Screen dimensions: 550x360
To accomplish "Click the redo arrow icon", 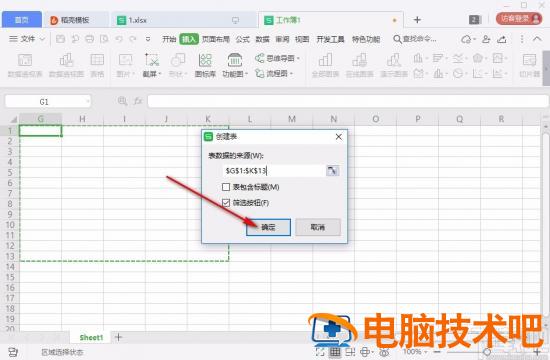I will coord(133,39).
